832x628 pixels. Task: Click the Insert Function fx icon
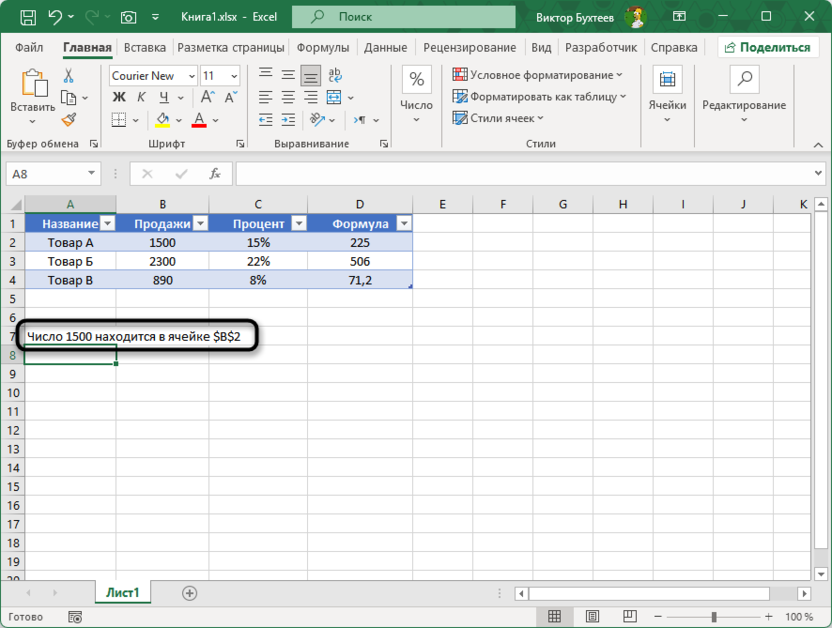coord(214,173)
